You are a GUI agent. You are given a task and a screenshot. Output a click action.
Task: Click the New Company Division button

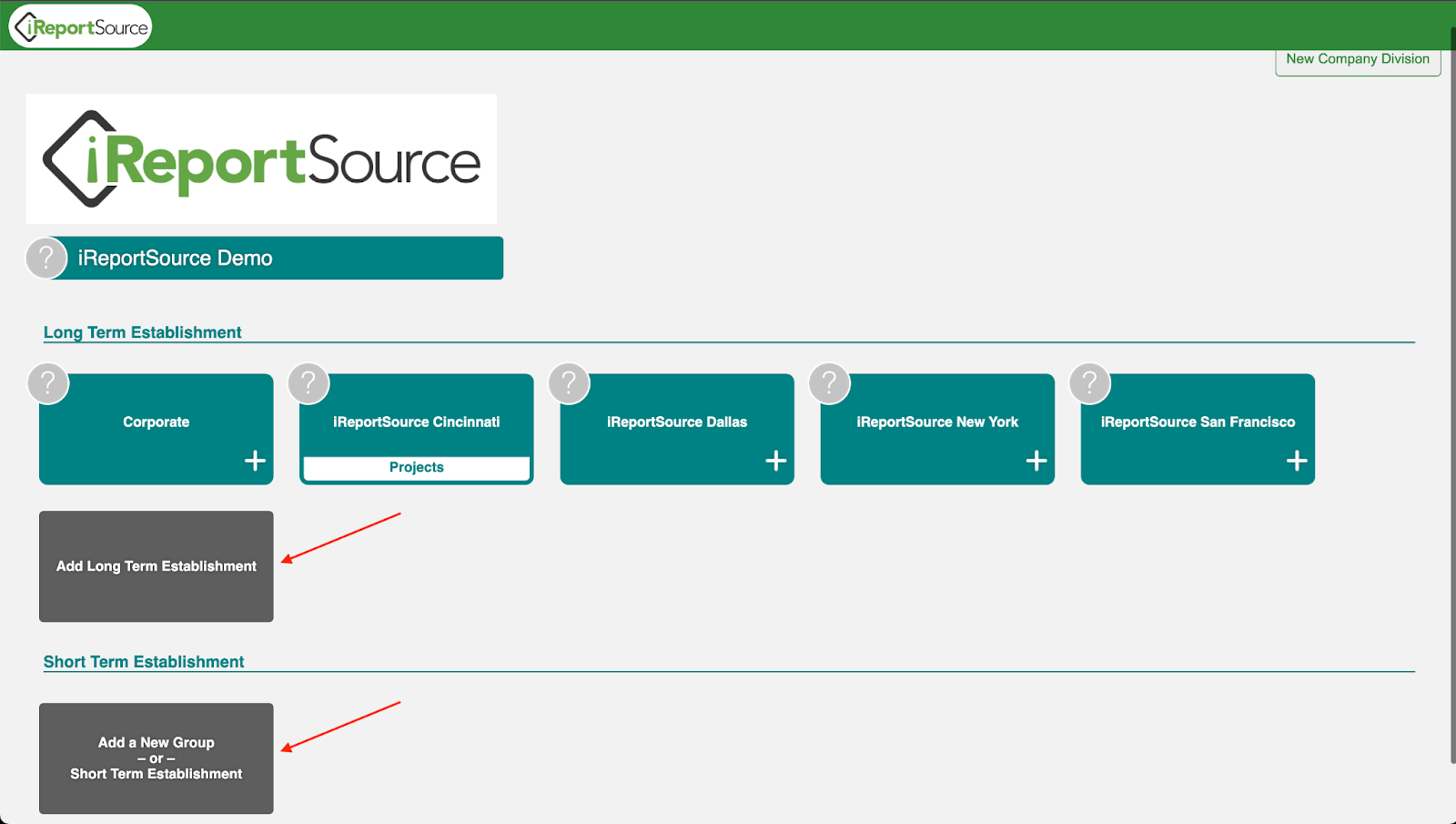(1358, 60)
